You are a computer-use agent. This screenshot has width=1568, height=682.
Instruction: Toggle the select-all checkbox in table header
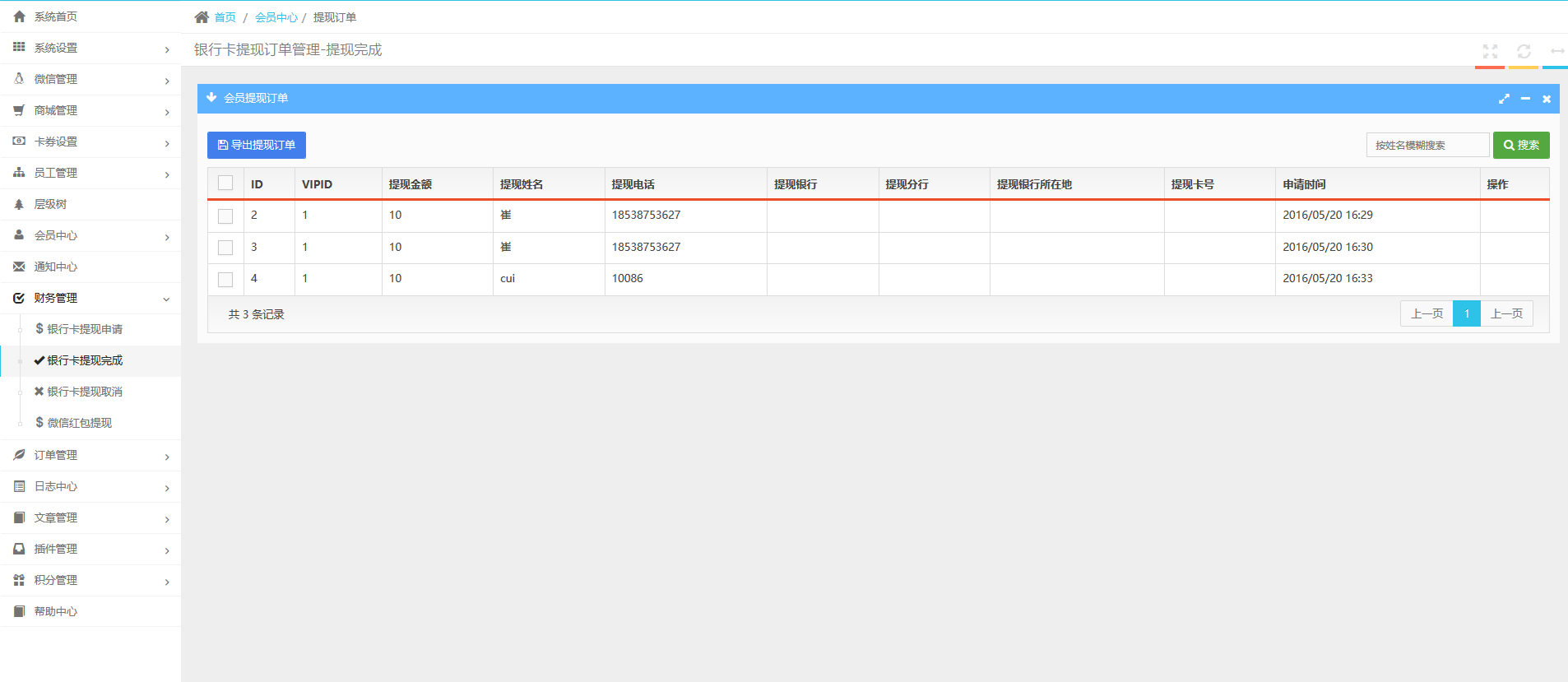click(x=225, y=183)
